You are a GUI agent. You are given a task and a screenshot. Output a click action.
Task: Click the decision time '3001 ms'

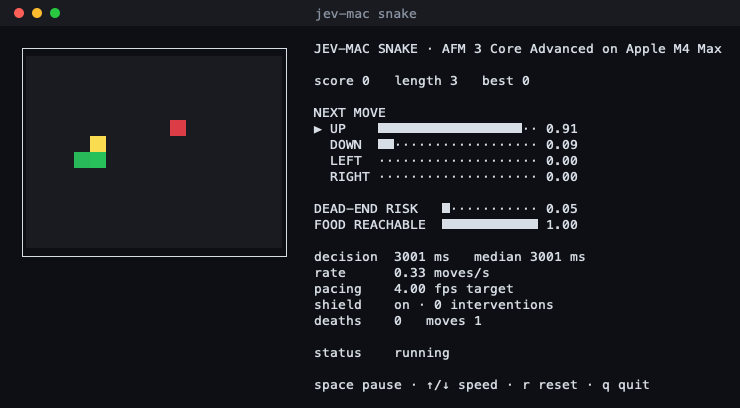click(x=421, y=257)
